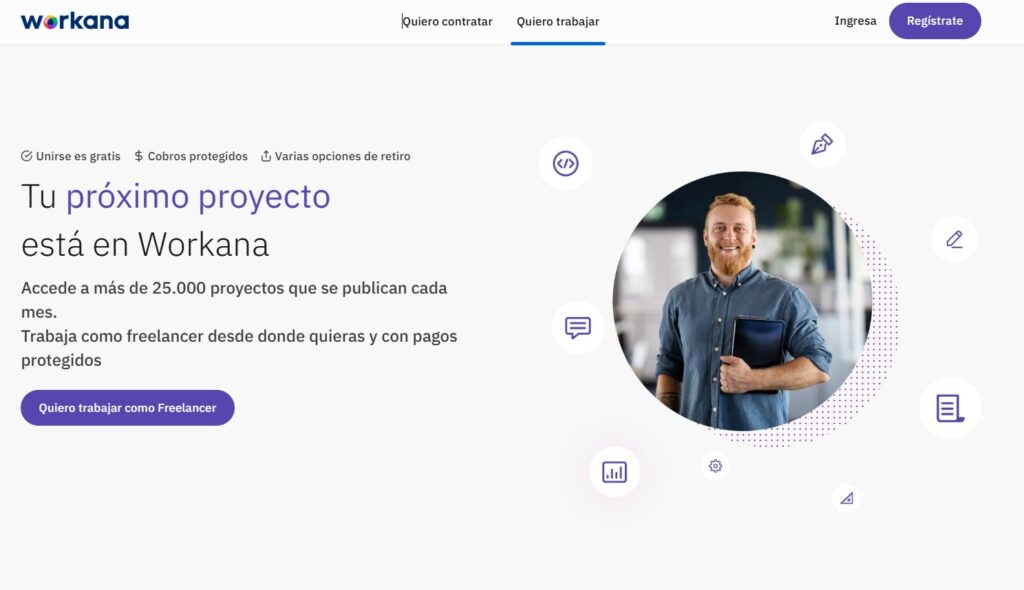
Task: Click the small gear icon
Action: pyautogui.click(x=716, y=466)
